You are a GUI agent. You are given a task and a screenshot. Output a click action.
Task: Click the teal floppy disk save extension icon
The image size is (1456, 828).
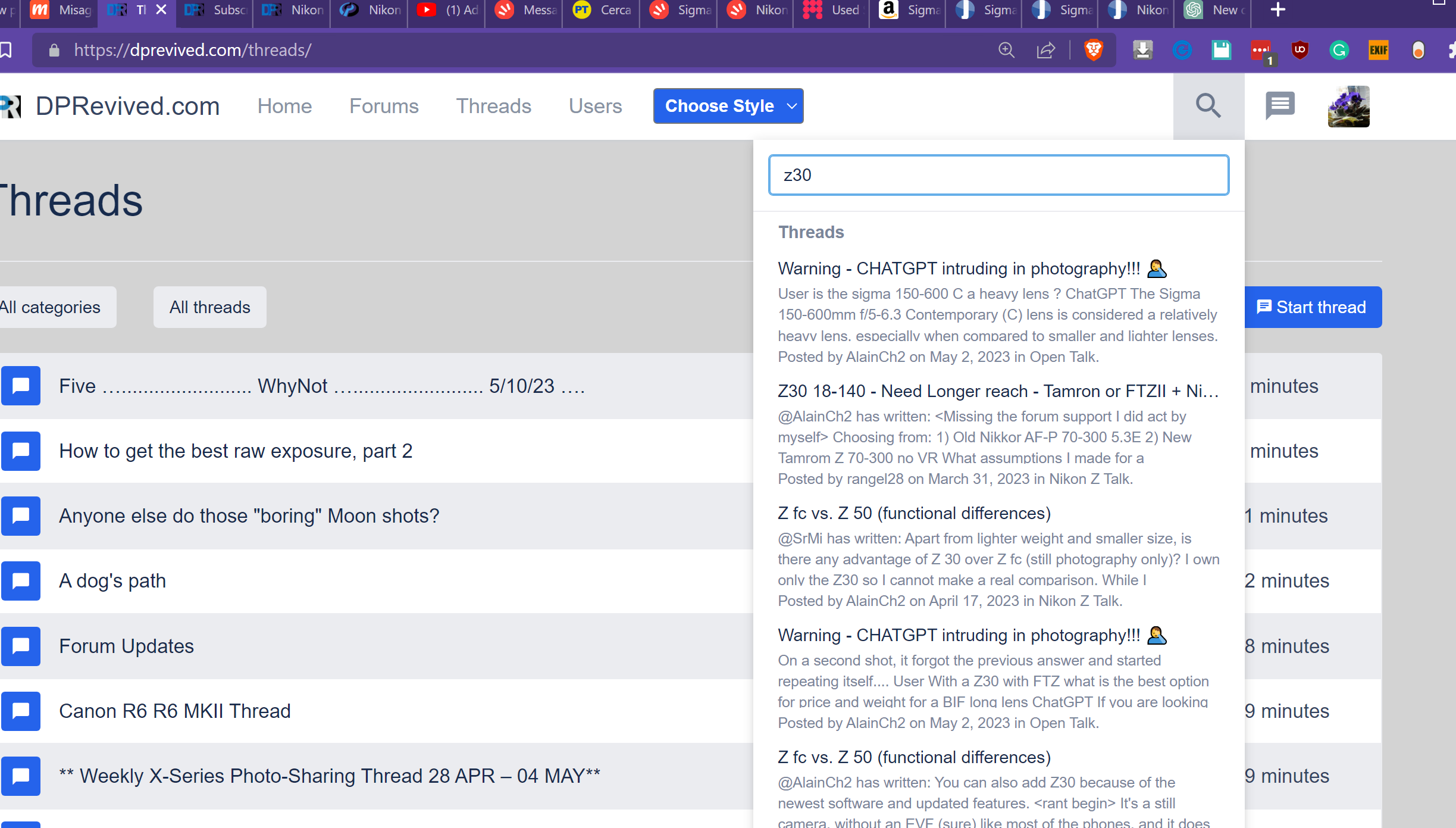pyautogui.click(x=1221, y=50)
